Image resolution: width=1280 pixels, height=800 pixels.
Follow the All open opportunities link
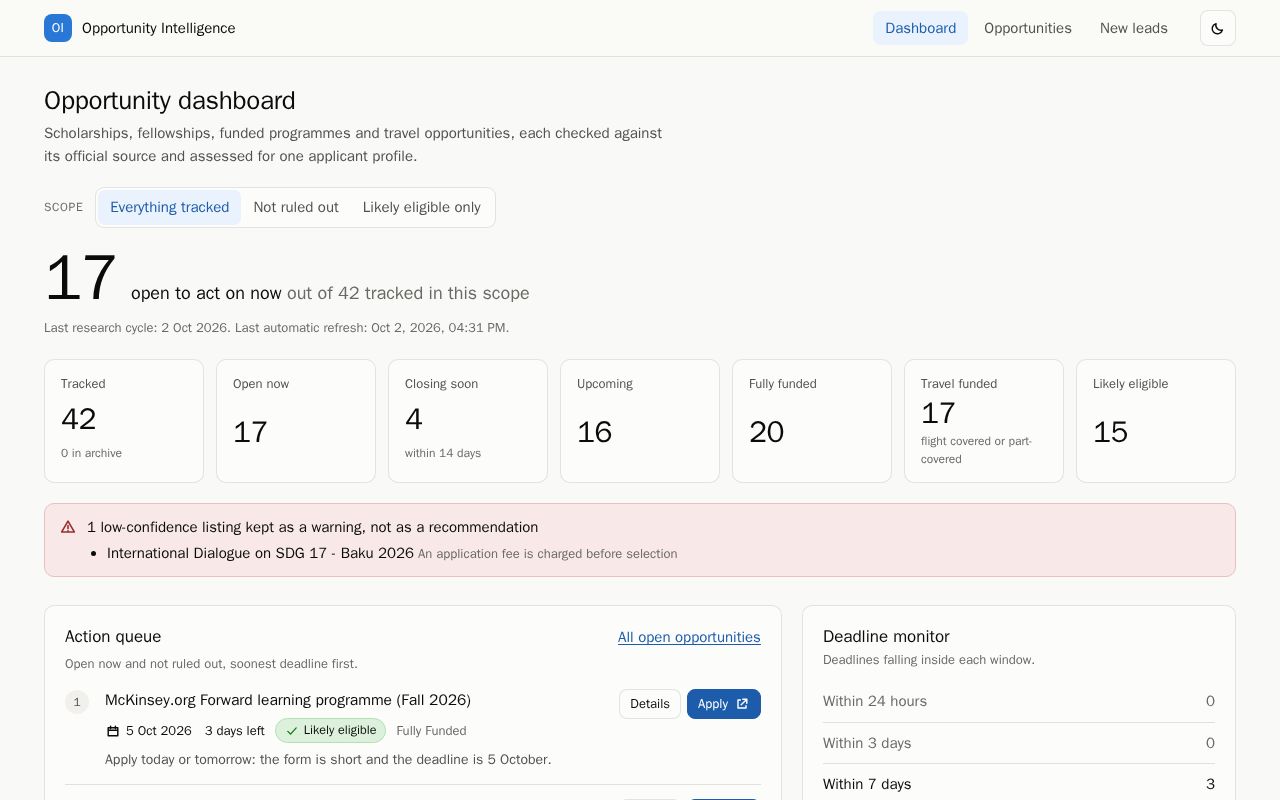tap(689, 637)
